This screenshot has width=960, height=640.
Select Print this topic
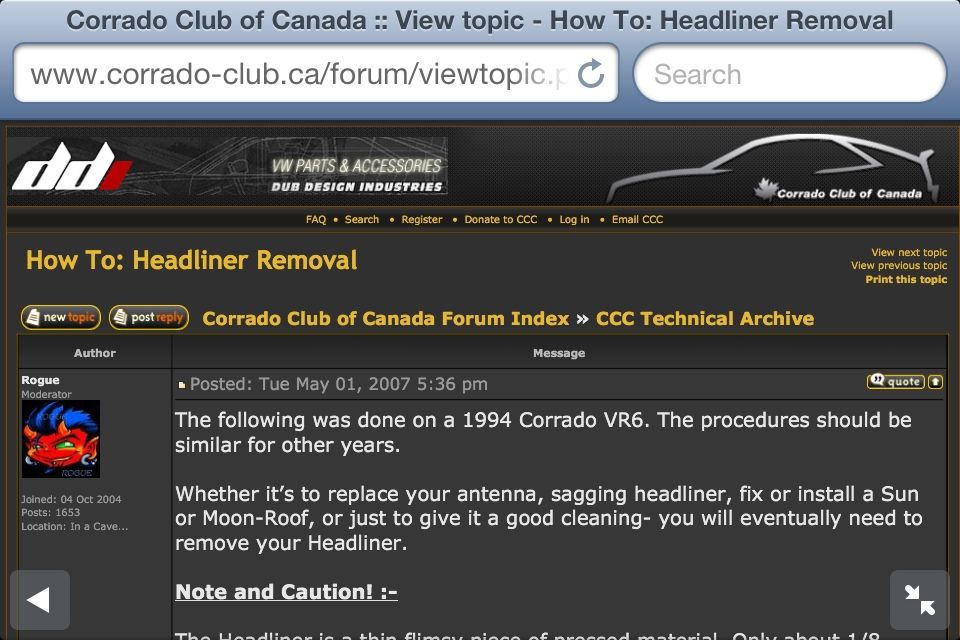(906, 280)
